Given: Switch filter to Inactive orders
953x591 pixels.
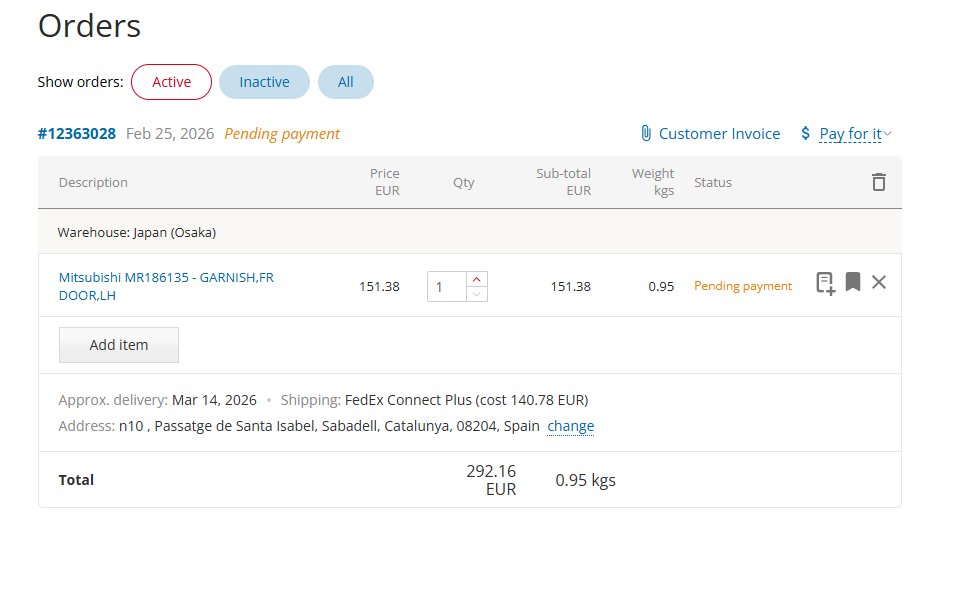Looking at the screenshot, I should [264, 82].
